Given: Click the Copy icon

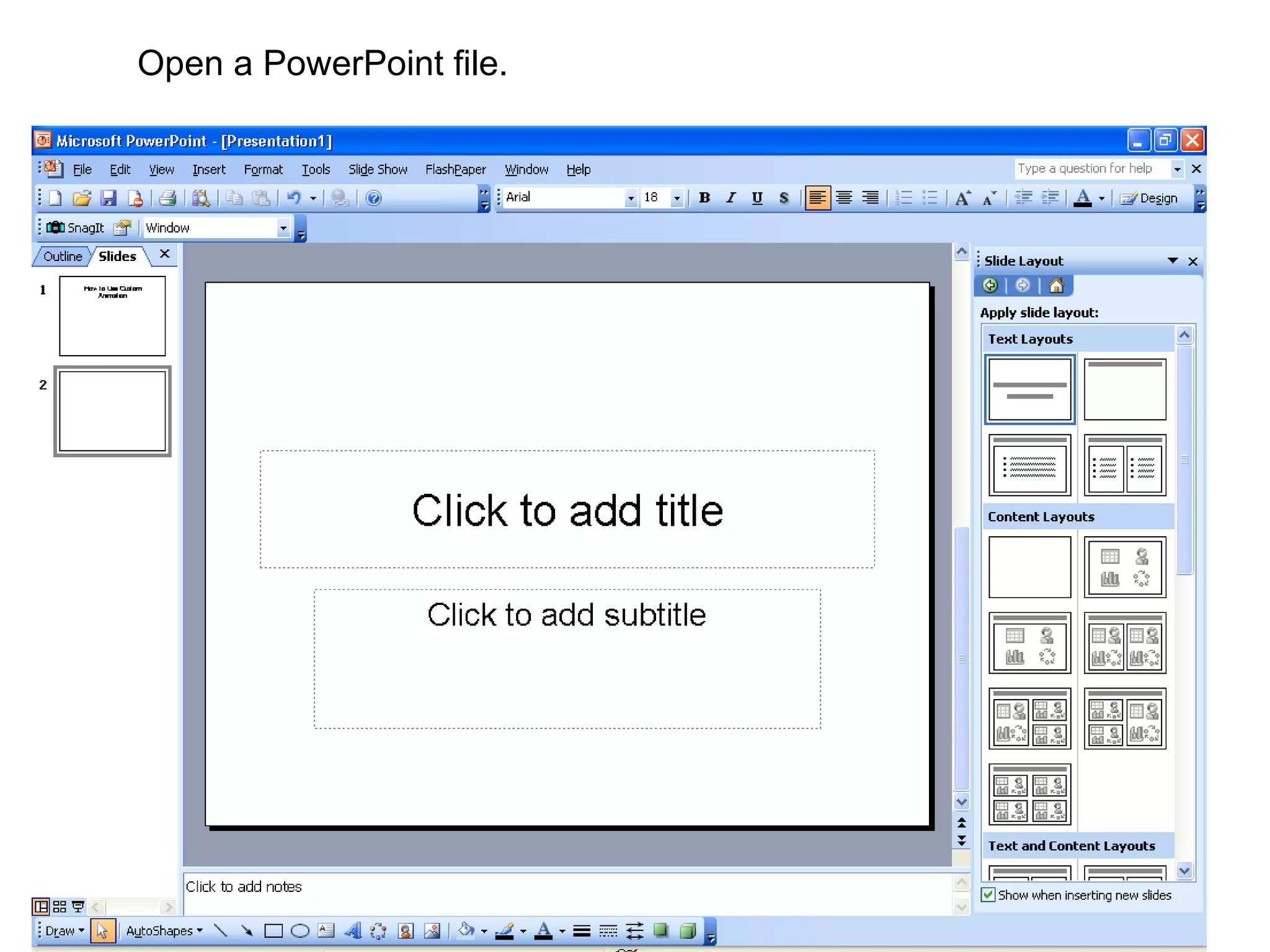Looking at the screenshot, I should pyautogui.click(x=234, y=198).
